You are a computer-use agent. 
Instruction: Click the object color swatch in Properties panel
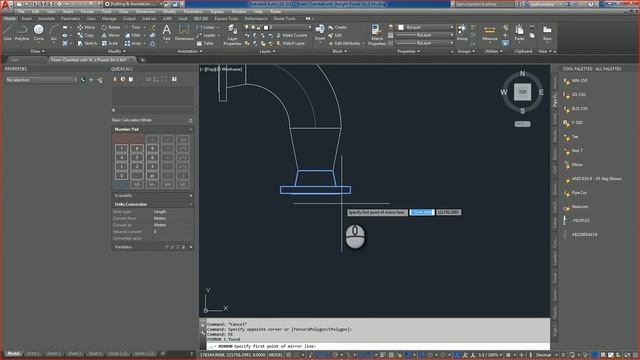tap(400, 27)
